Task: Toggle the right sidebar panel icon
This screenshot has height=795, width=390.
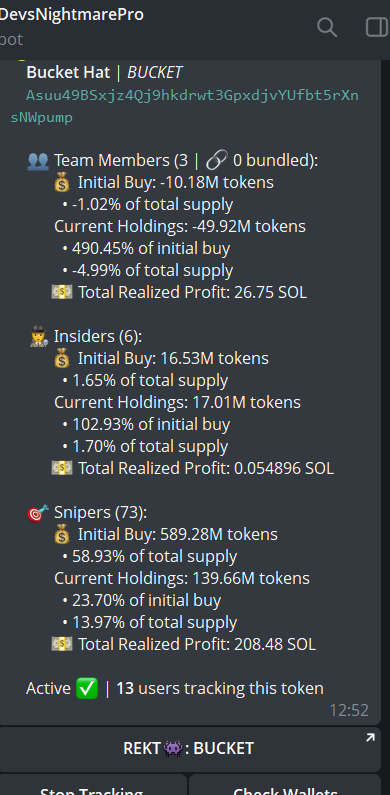Action: [377, 27]
